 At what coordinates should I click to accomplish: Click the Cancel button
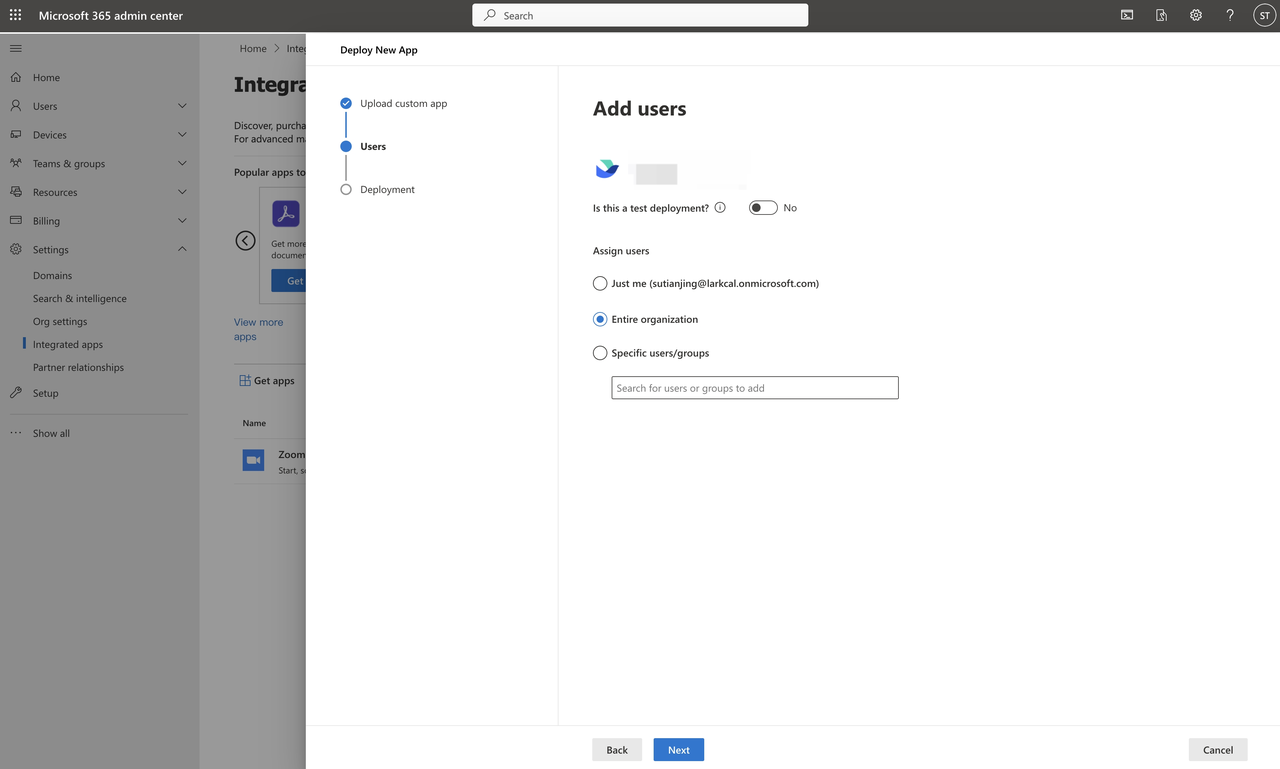click(x=1217, y=750)
